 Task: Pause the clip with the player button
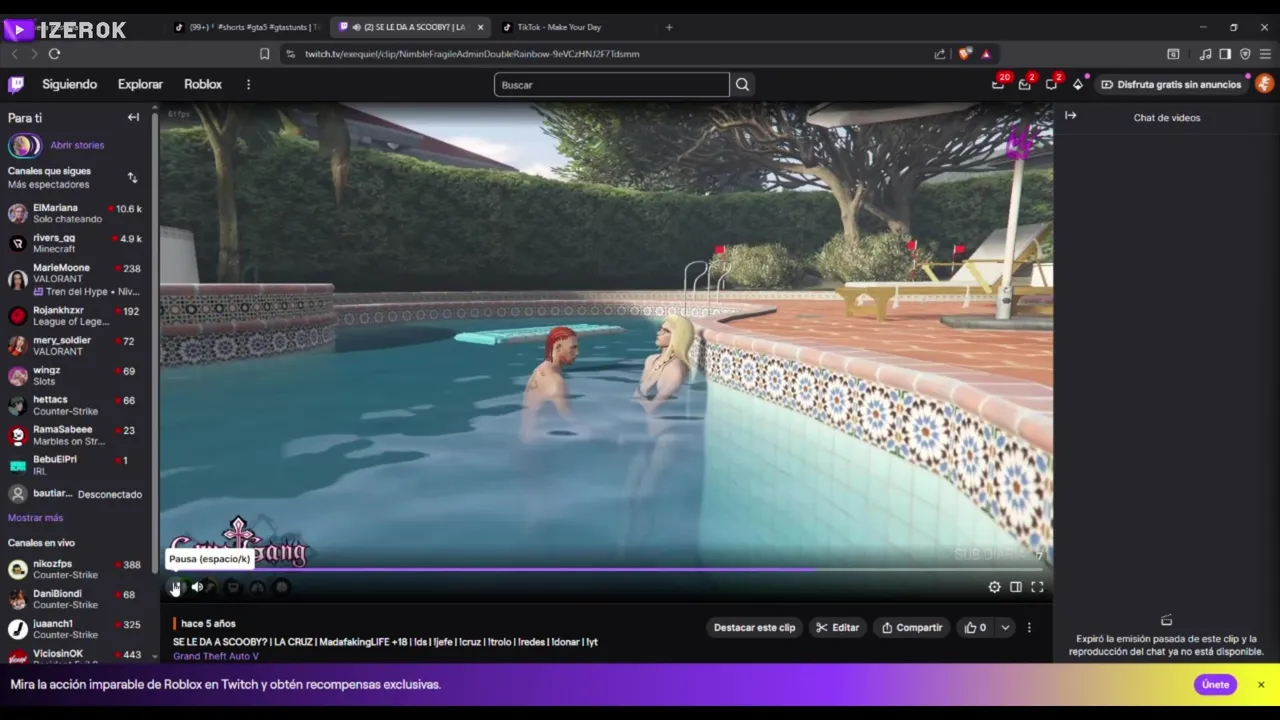click(x=176, y=587)
